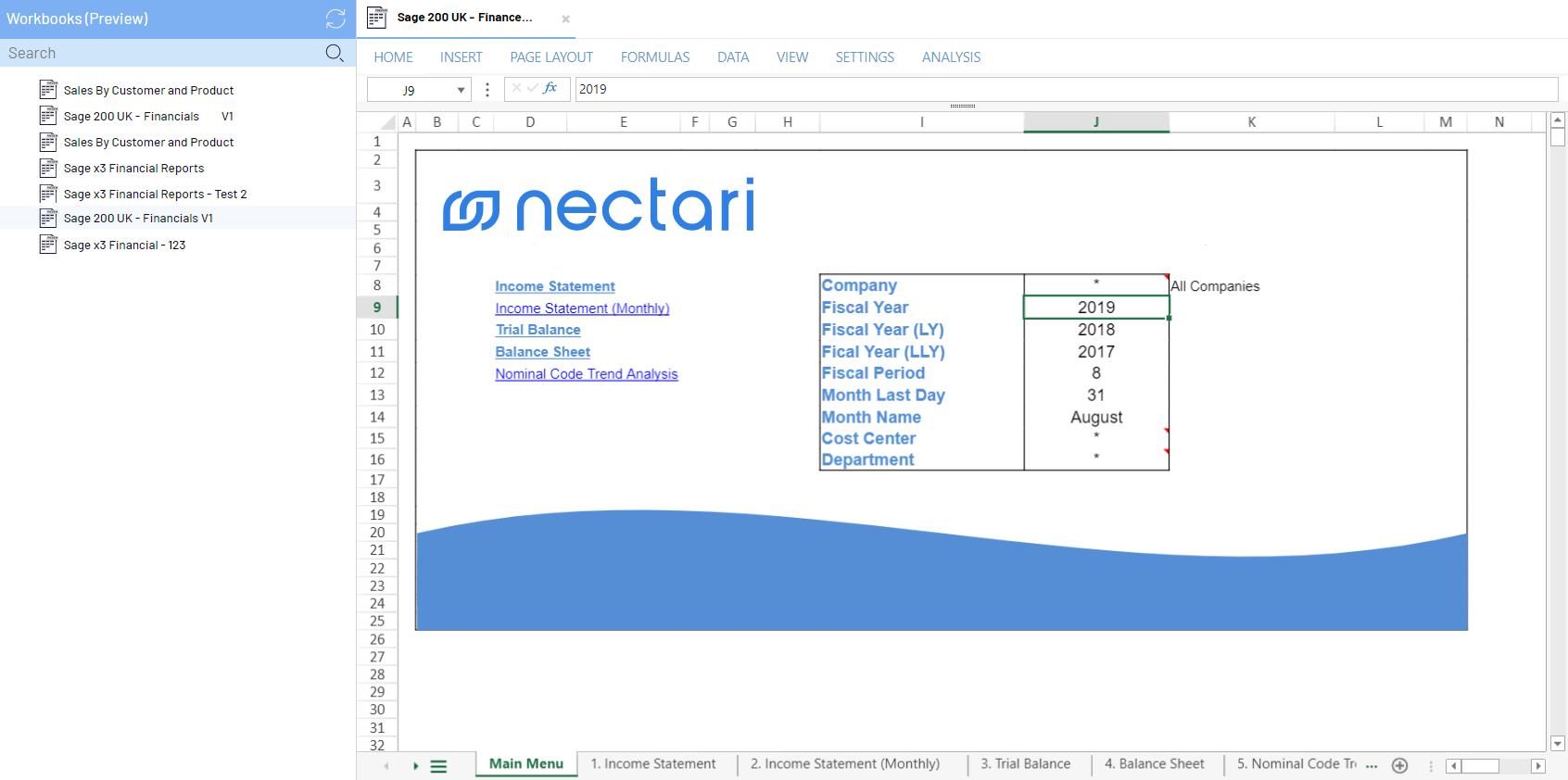The height and width of the screenshot is (780, 1568).
Task: Open Sage x3 Financial Reports workbook
Action: [133, 169]
